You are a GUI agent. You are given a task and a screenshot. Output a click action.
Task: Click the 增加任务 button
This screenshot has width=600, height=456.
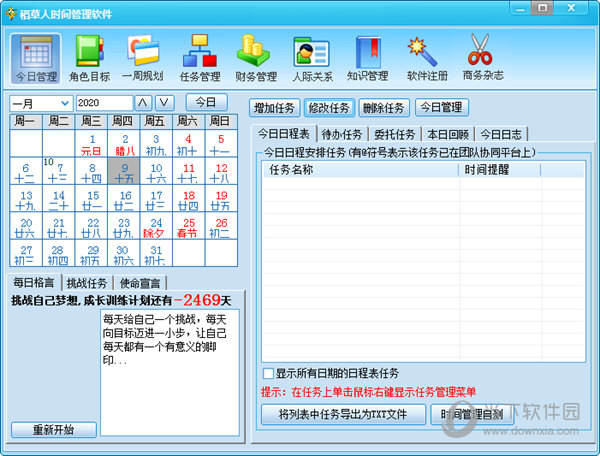click(x=274, y=107)
